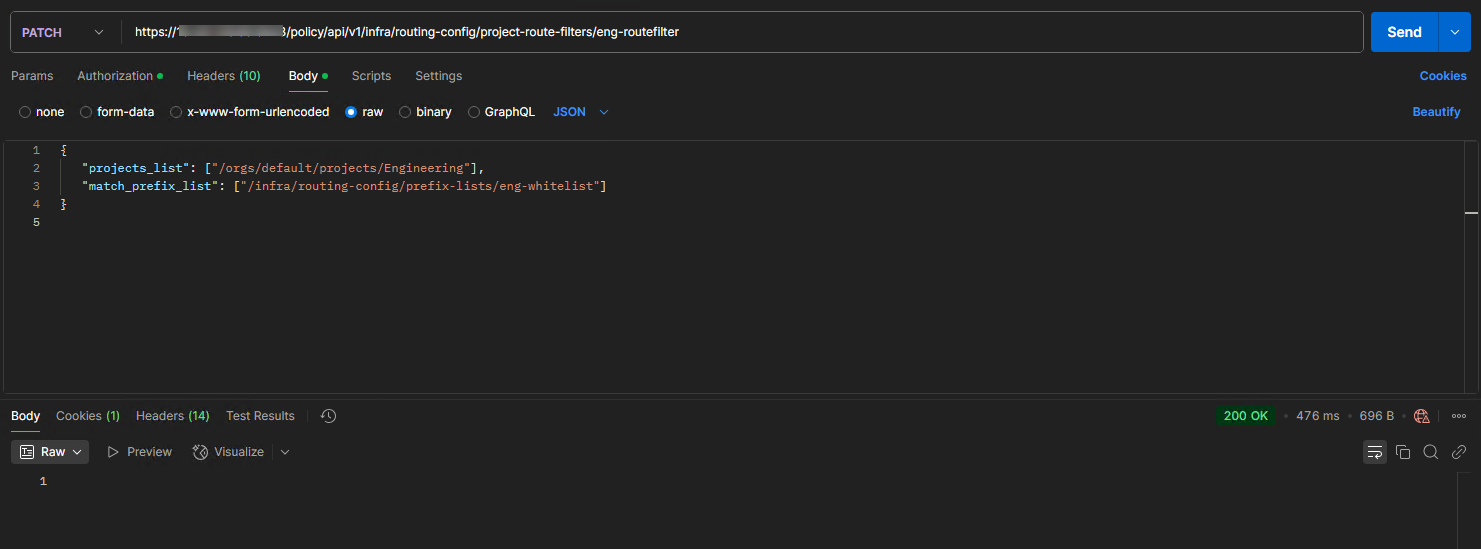The image size is (1481, 549).
Task: Open search in response body
Action: pyautogui.click(x=1431, y=452)
